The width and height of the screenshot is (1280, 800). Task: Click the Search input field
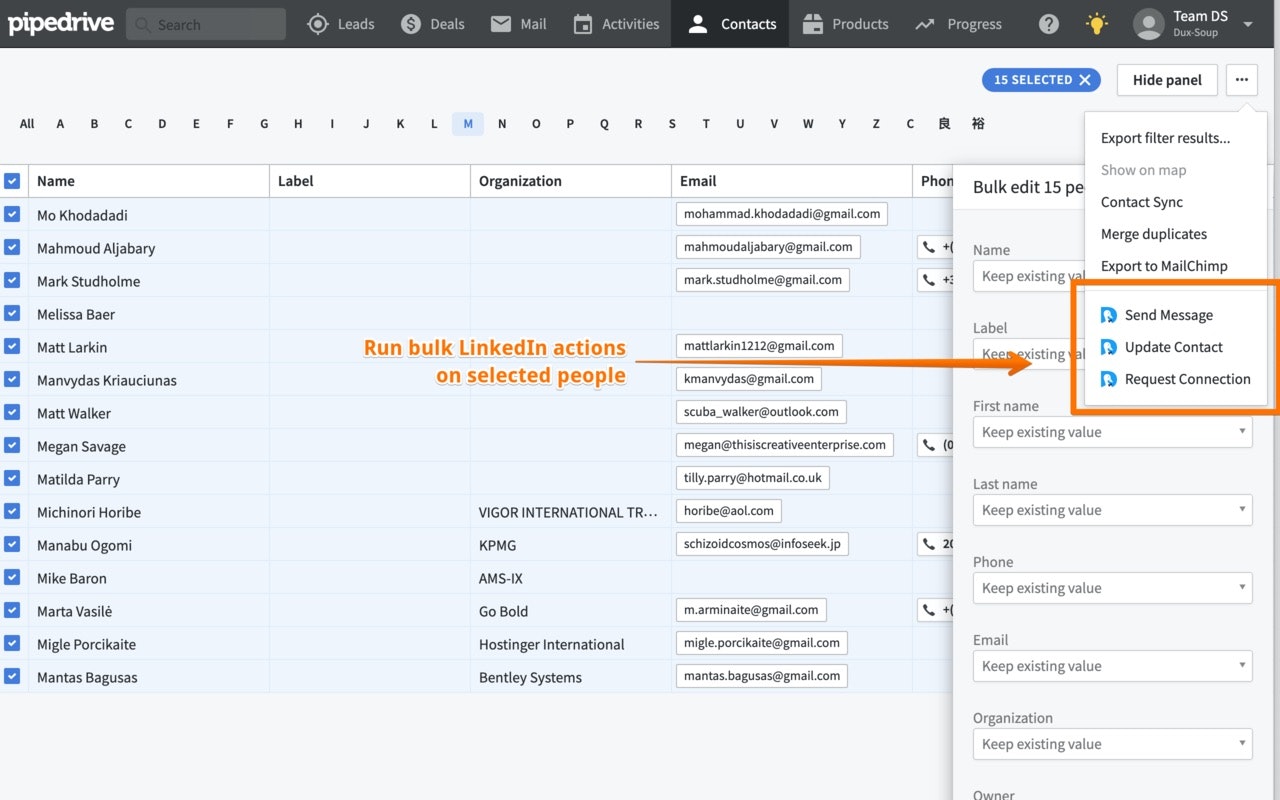[210, 23]
